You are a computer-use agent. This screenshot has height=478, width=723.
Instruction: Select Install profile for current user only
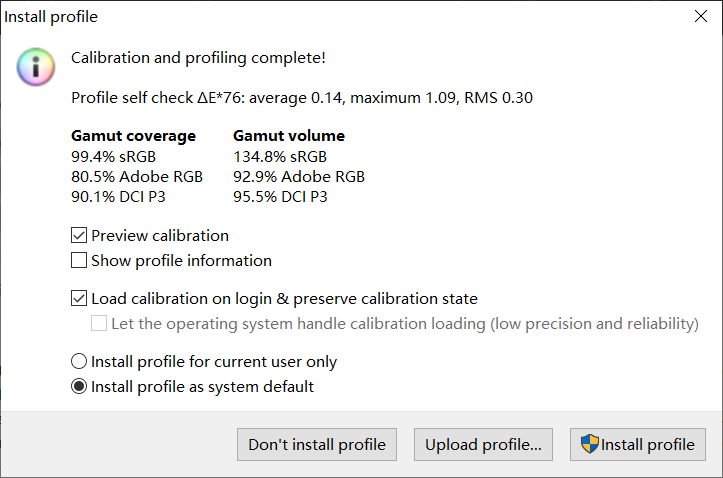point(80,362)
